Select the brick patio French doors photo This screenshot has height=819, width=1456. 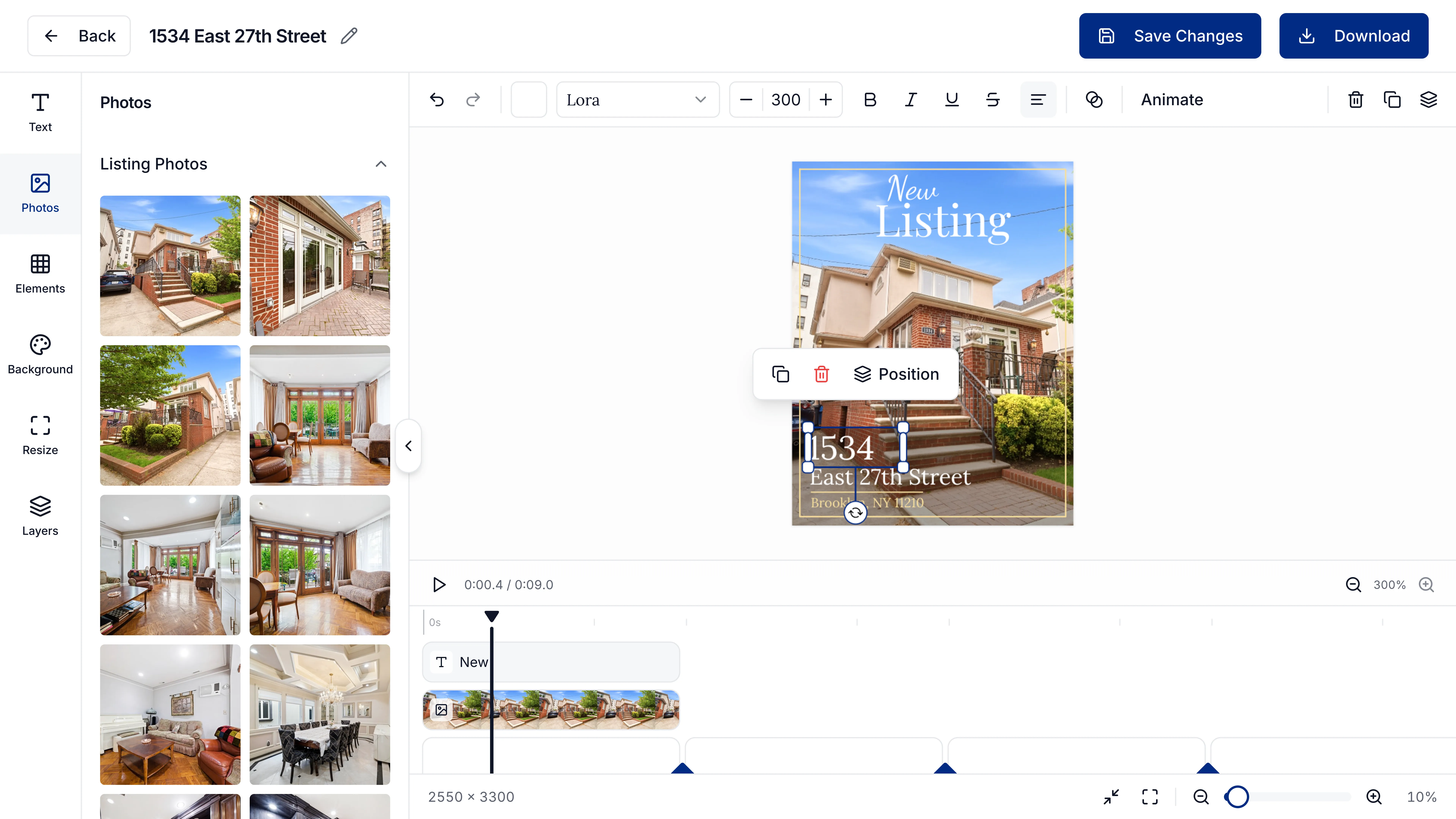tap(320, 266)
